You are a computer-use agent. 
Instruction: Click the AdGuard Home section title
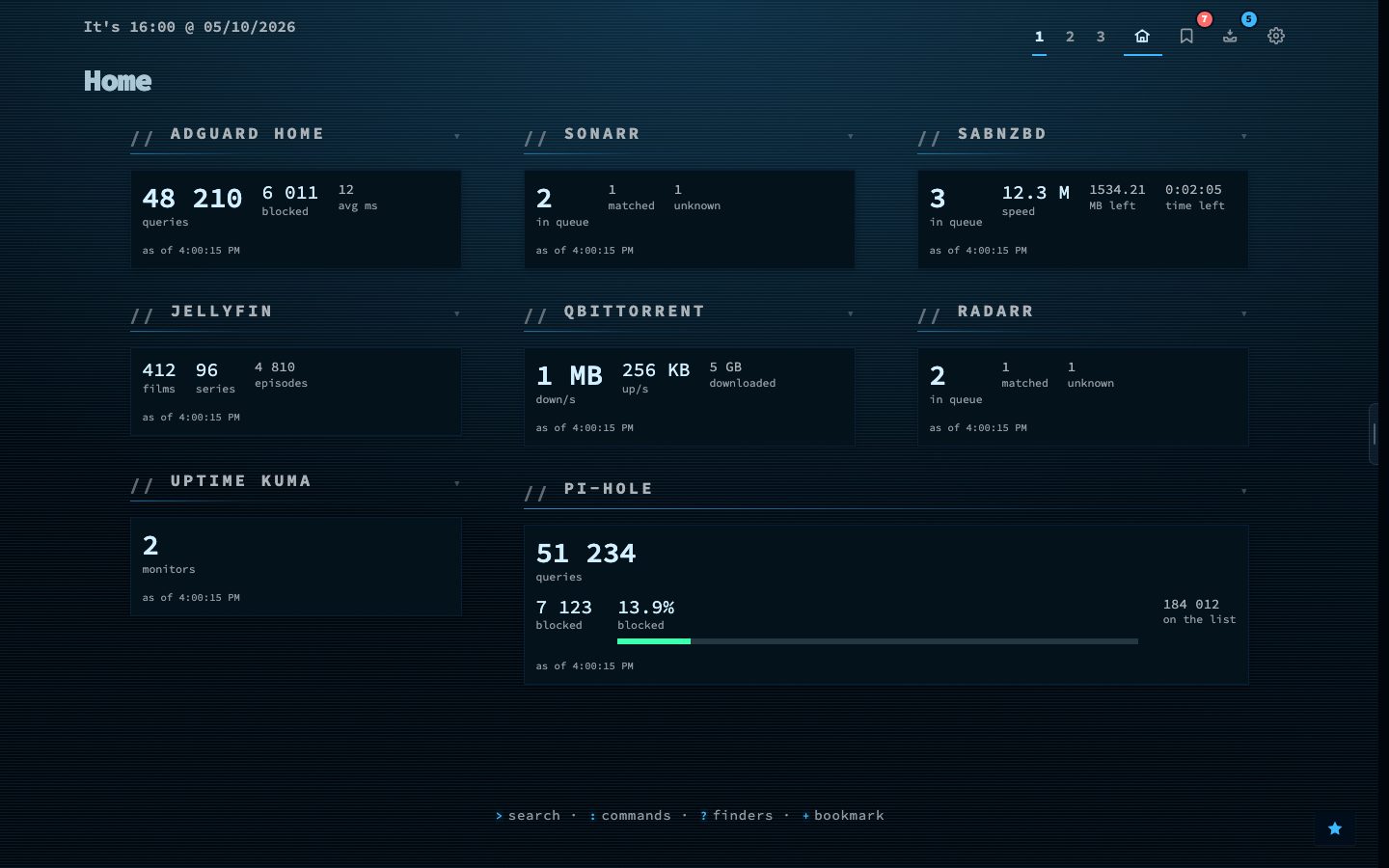pyautogui.click(x=247, y=134)
